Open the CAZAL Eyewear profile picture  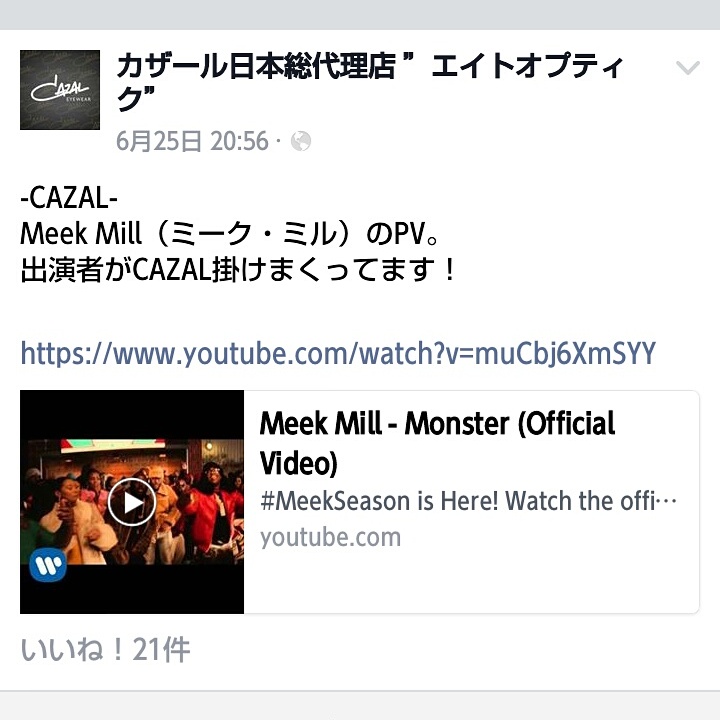[60, 90]
